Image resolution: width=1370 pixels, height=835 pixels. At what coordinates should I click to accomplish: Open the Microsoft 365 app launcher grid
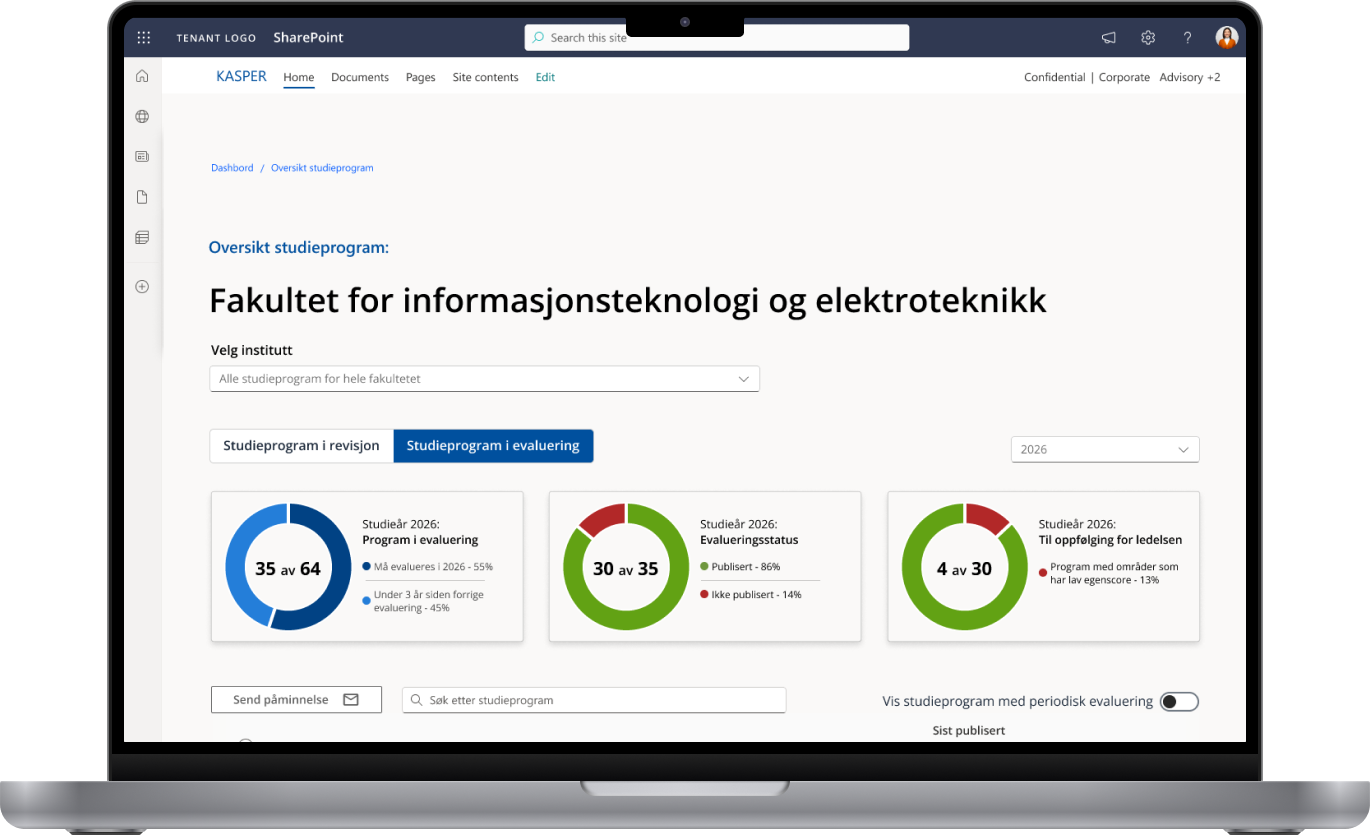pos(143,37)
